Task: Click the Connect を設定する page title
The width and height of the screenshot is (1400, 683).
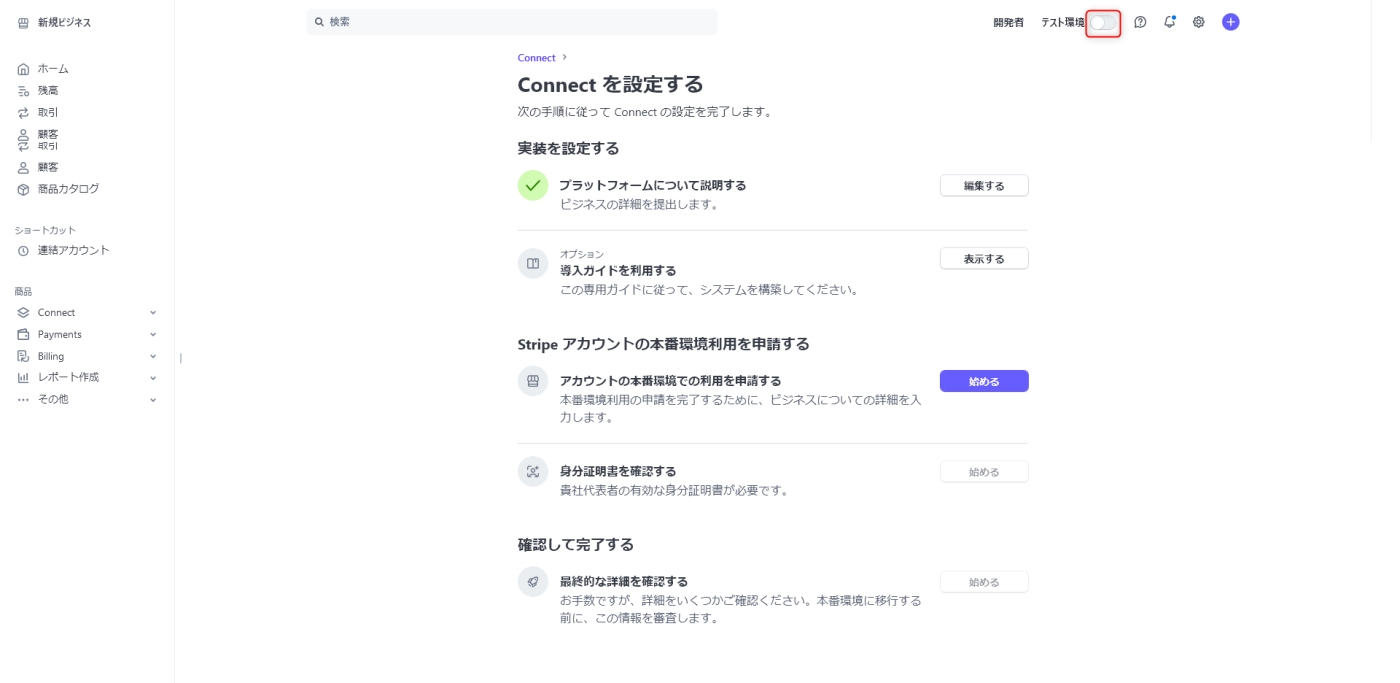Action: pyautogui.click(x=611, y=85)
